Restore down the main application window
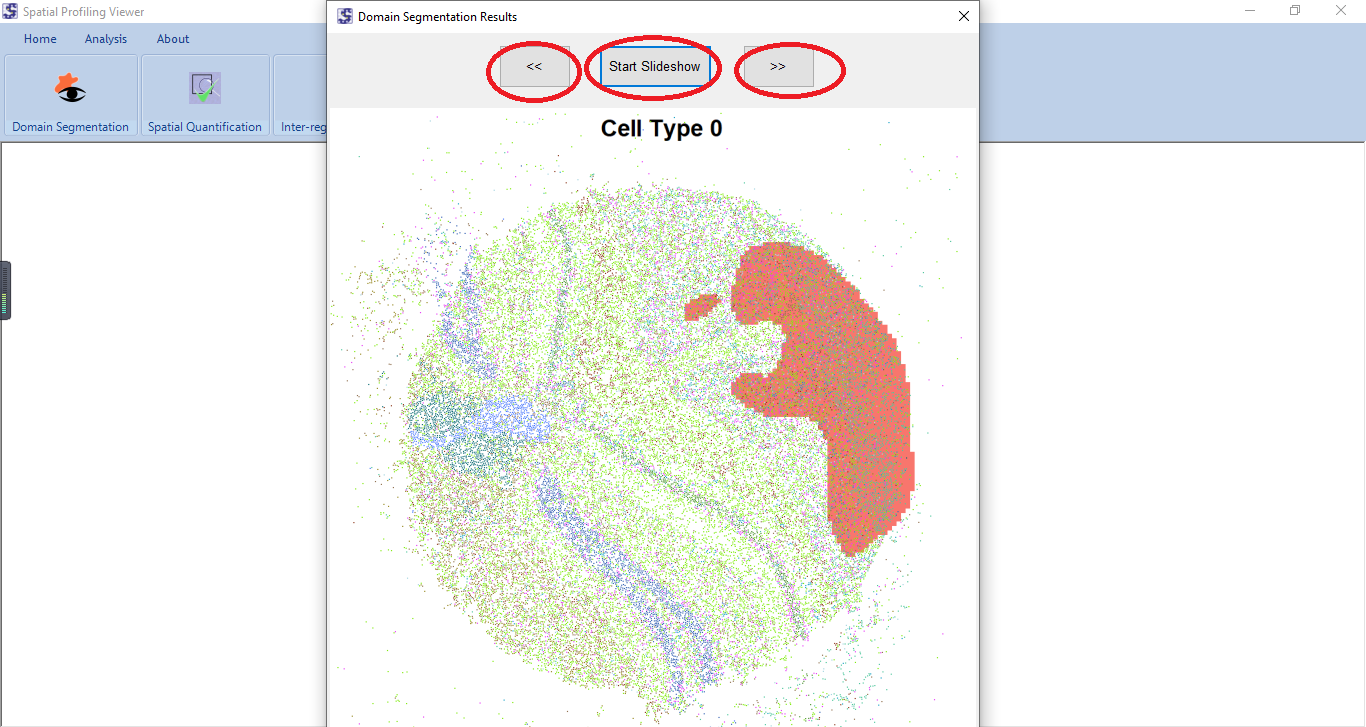Screen dimensions: 1366x727 (1295, 11)
